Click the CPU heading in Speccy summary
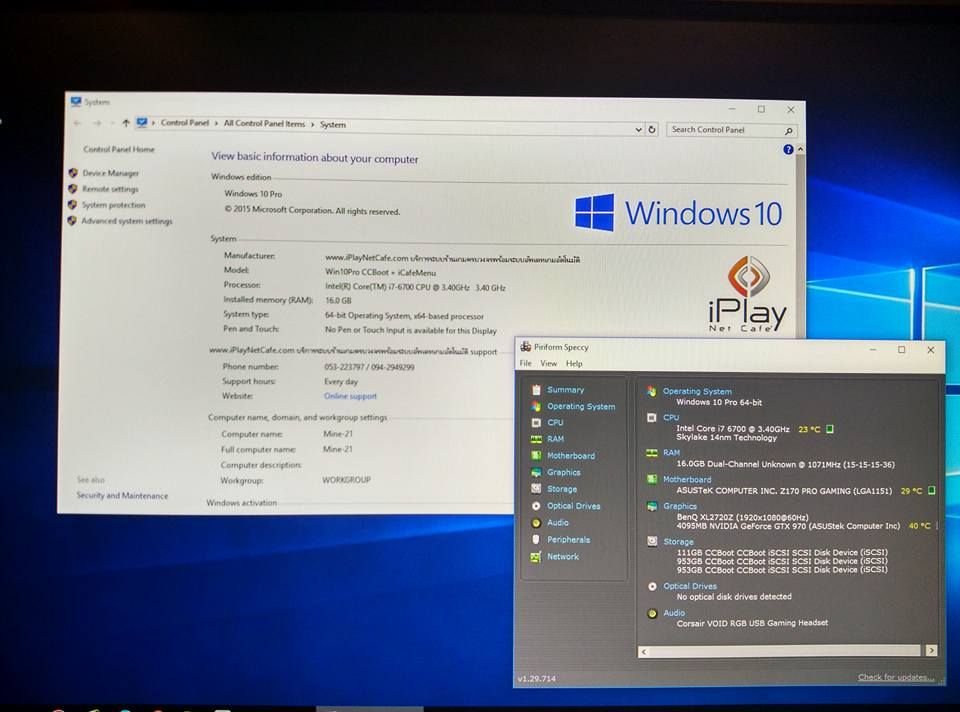 pyautogui.click(x=671, y=418)
